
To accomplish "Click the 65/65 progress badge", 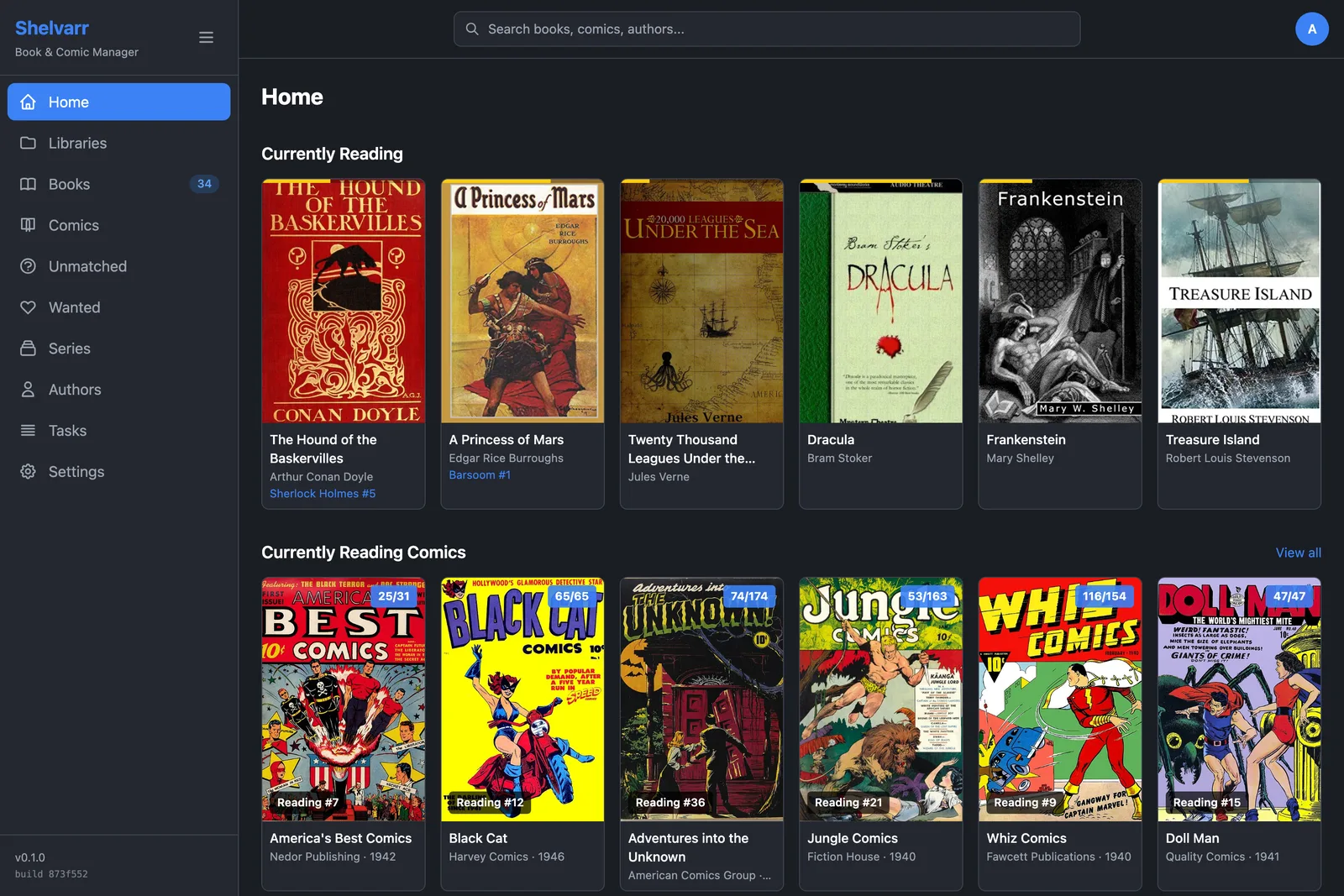I will point(572,596).
